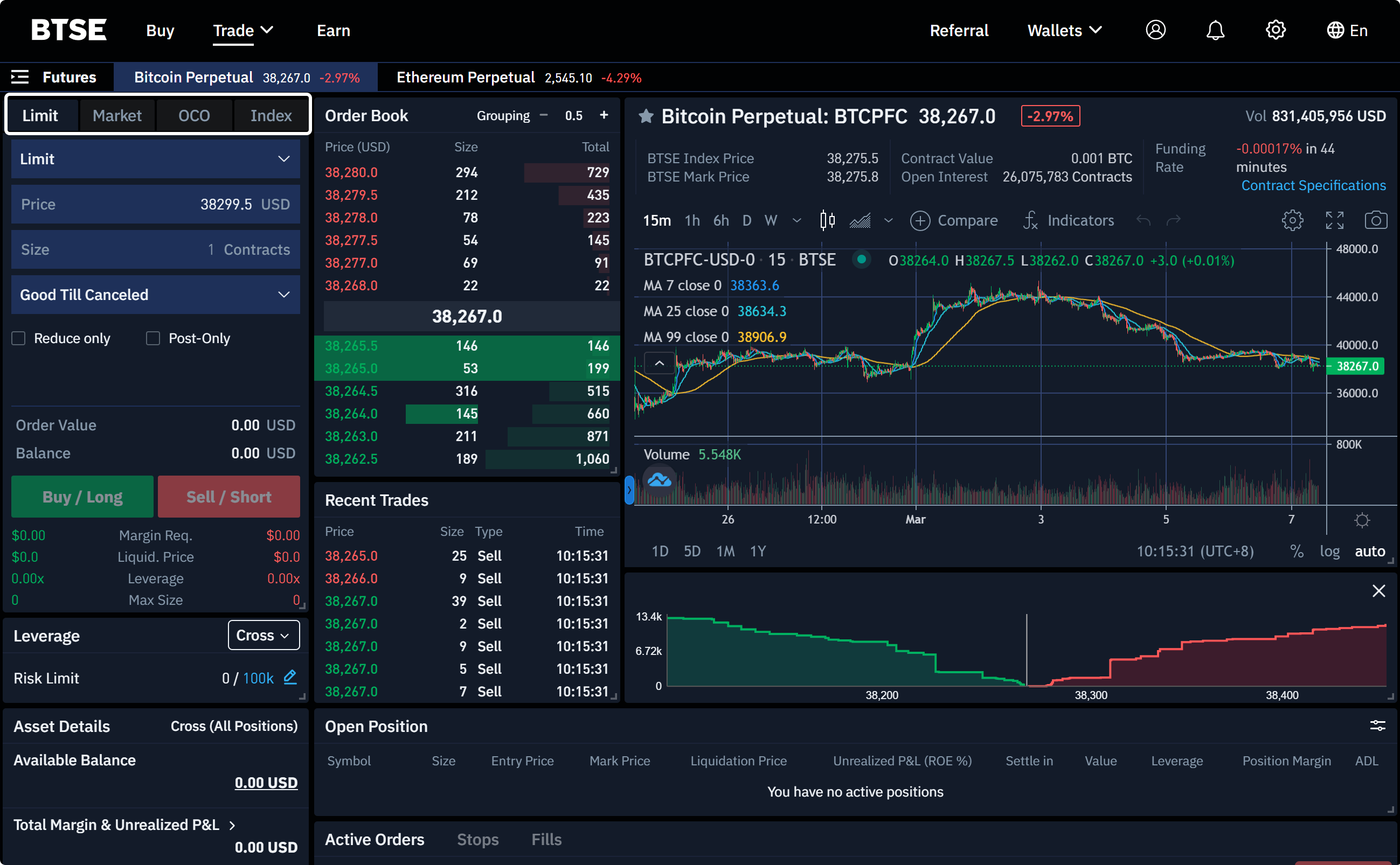Toggle the Reduce only checkbox
The height and width of the screenshot is (865, 1400).
click(19, 339)
